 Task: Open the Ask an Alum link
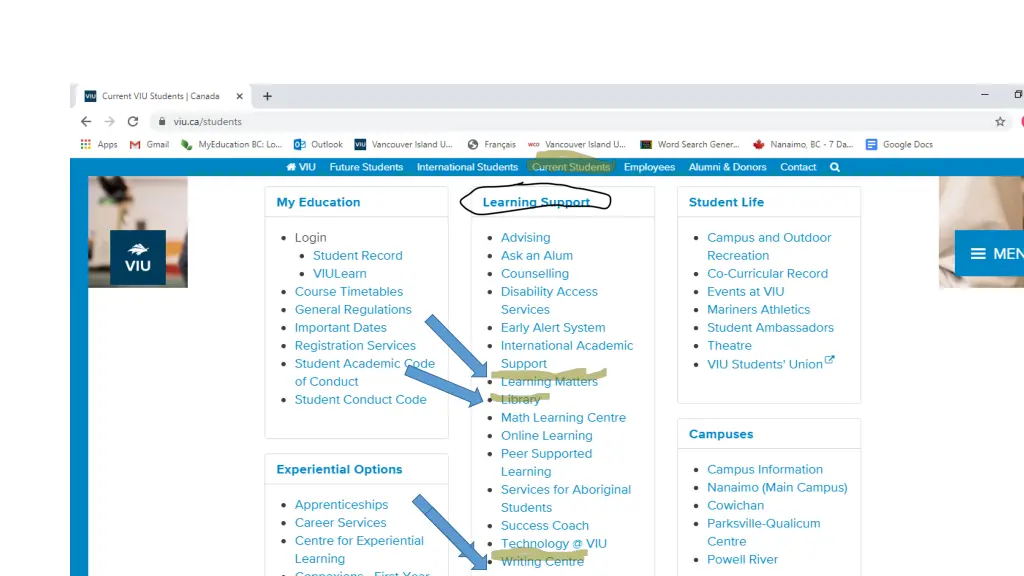point(537,255)
